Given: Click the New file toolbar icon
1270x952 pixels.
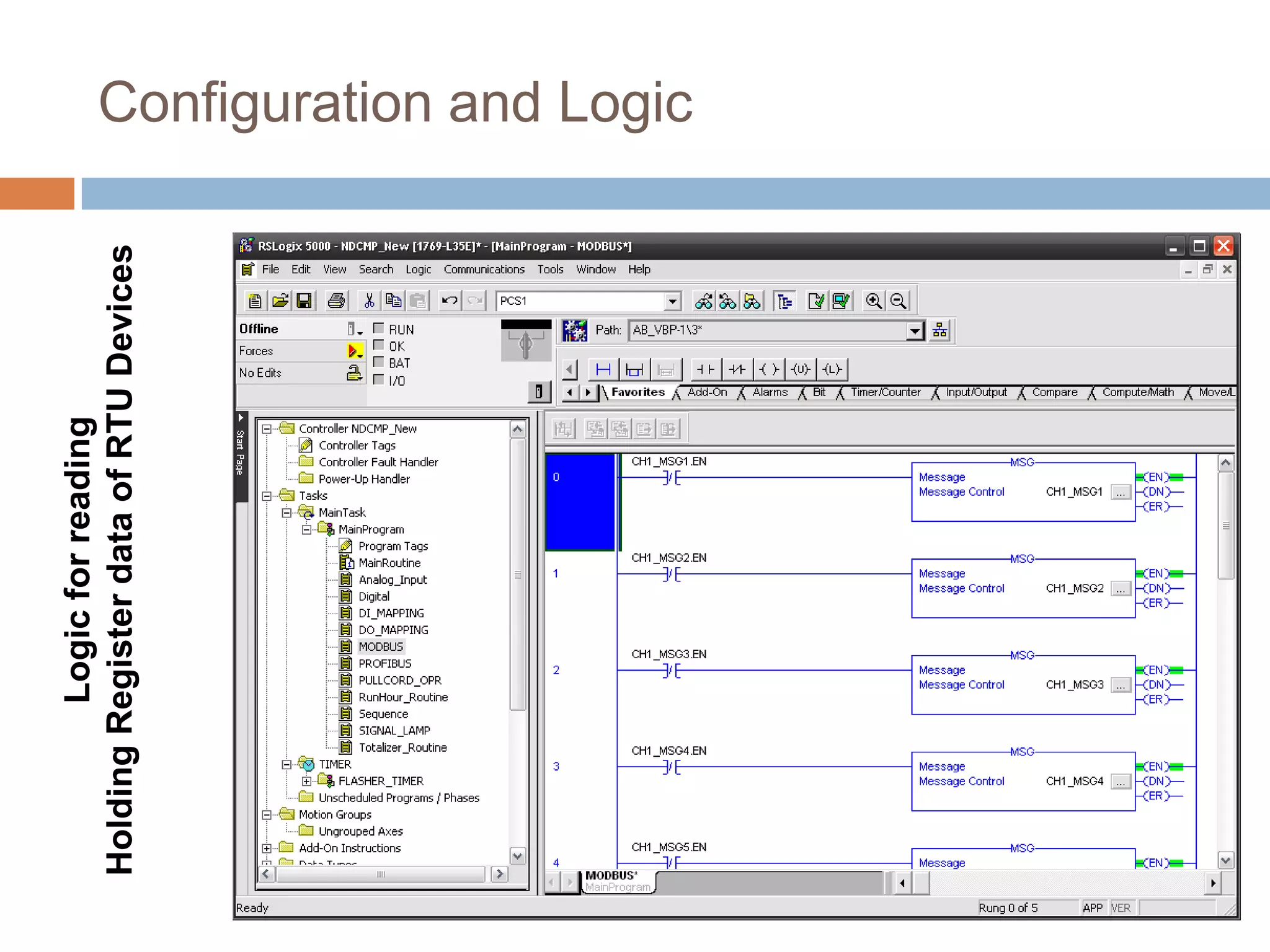Looking at the screenshot, I should click(x=255, y=301).
